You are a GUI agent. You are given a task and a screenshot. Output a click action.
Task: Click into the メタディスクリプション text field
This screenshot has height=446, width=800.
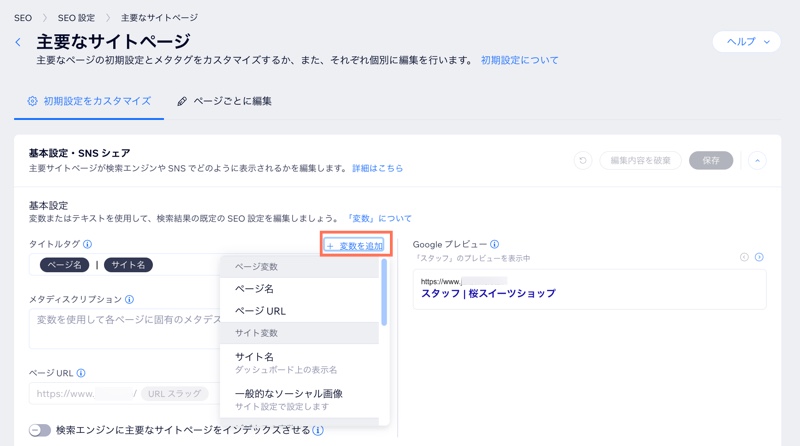tap(125, 329)
